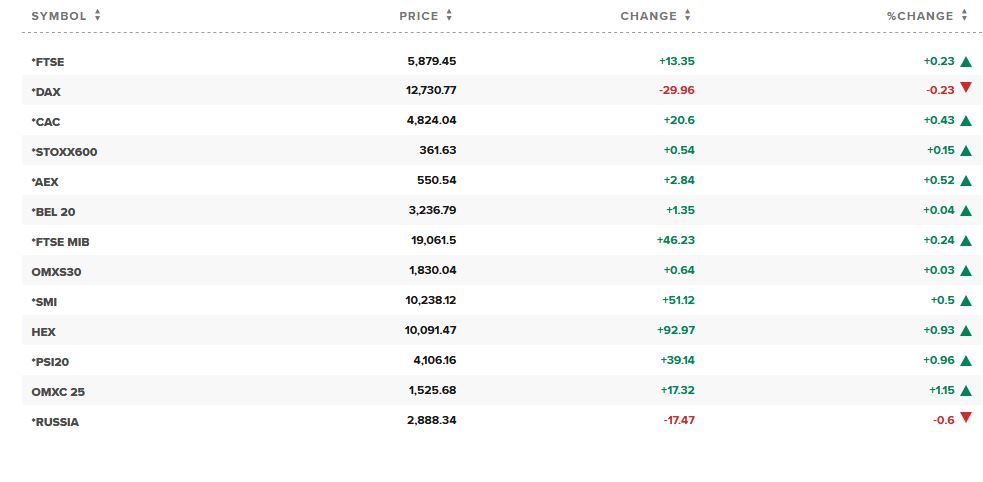983x482 pixels.
Task: Select the OMXC 25 price 1,525.68
Action: pyautogui.click(x=433, y=390)
